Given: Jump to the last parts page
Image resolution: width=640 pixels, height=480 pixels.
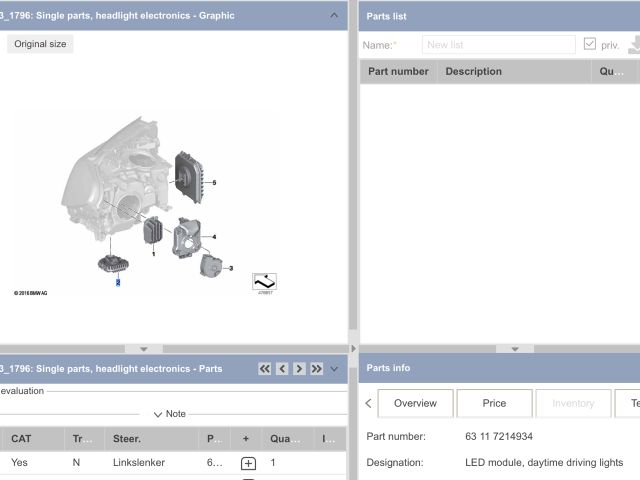Looking at the screenshot, I should tap(316, 369).
